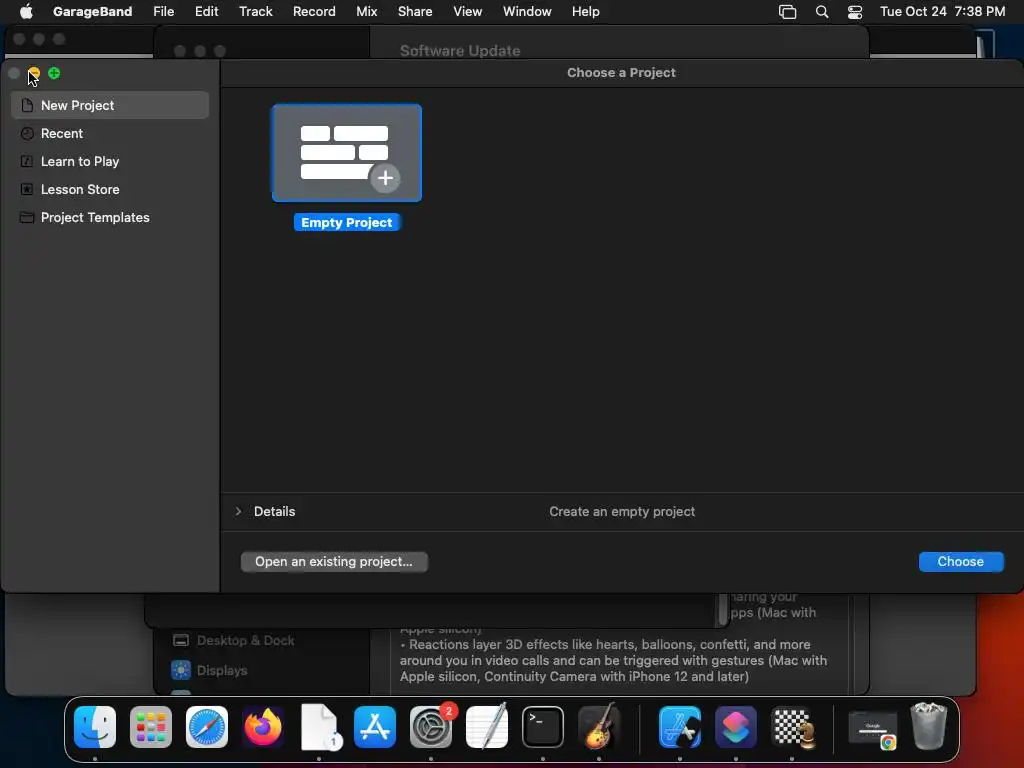Open the View menu
The image size is (1024, 768).
(x=468, y=12)
